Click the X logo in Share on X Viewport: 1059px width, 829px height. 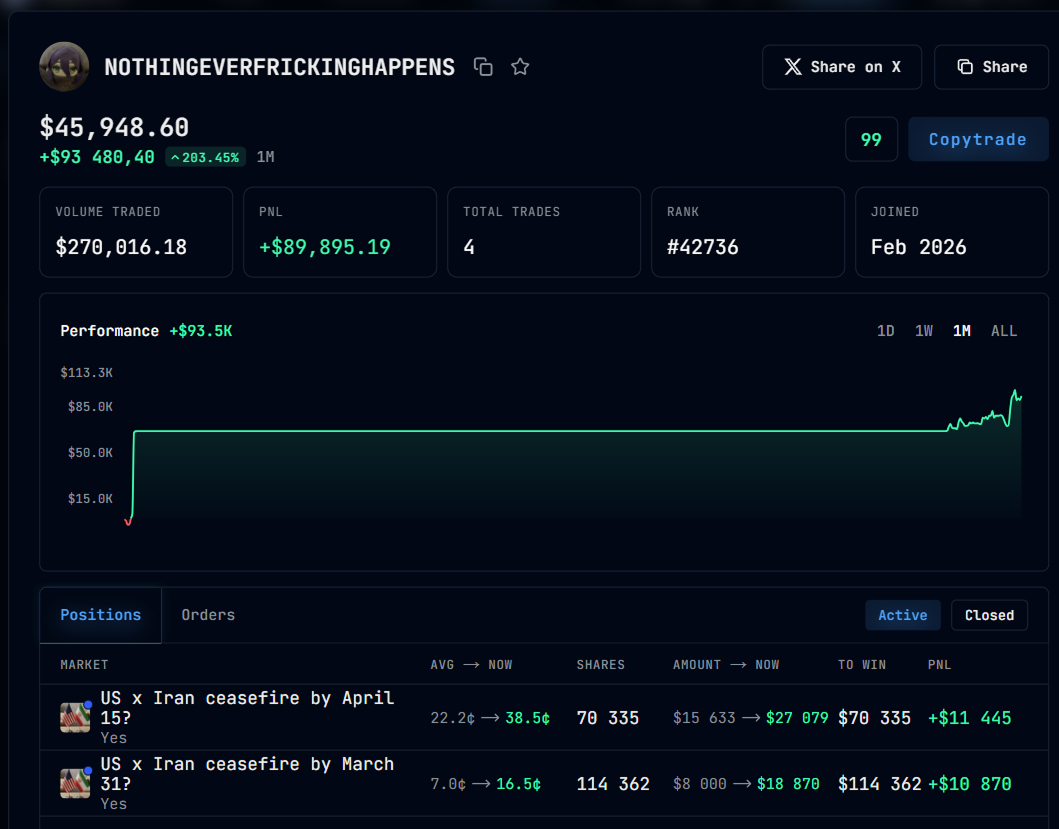[x=793, y=67]
